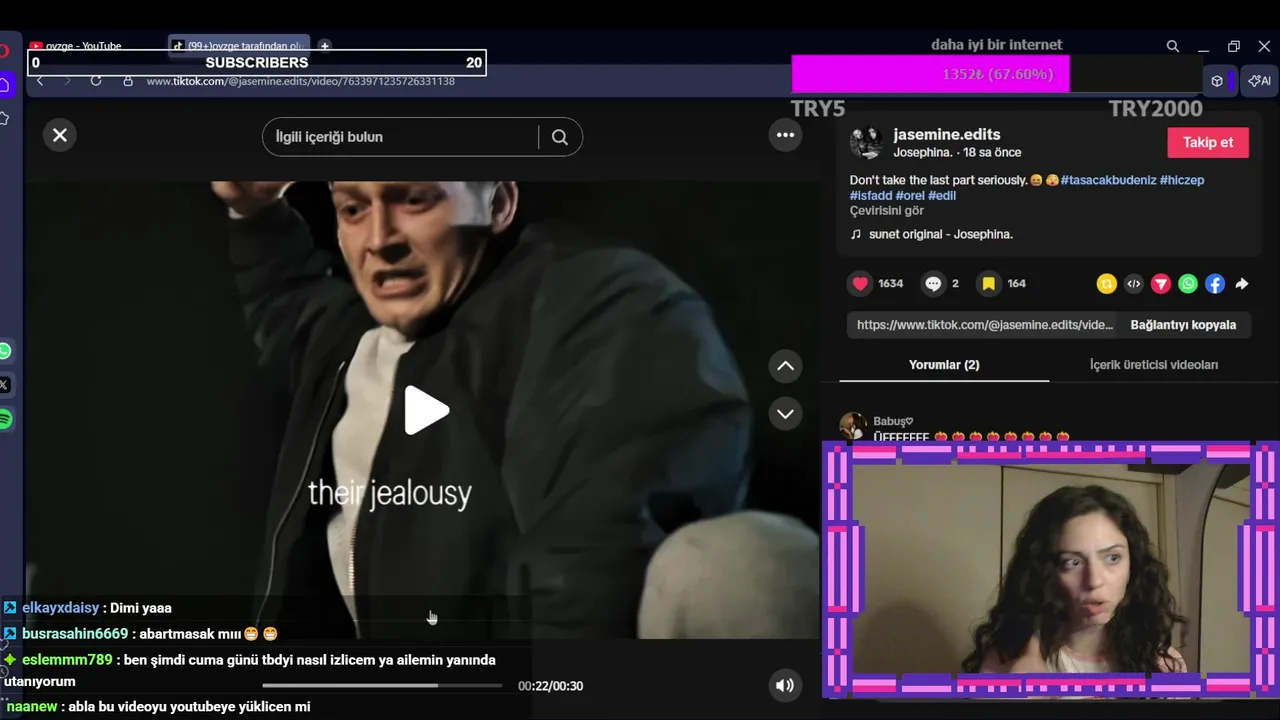Click the like count 1634
The image size is (1280, 720).
click(x=890, y=284)
